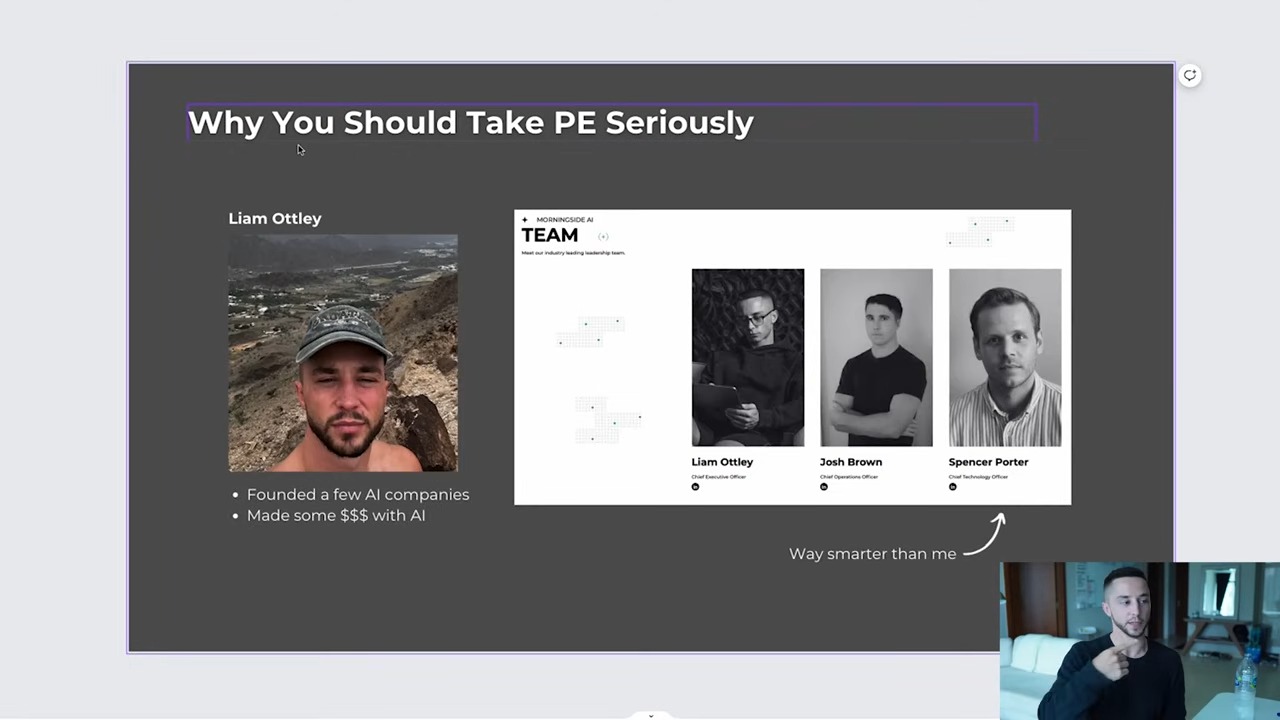Click the LinkedIn icon under Spencer Porter

click(x=952, y=487)
